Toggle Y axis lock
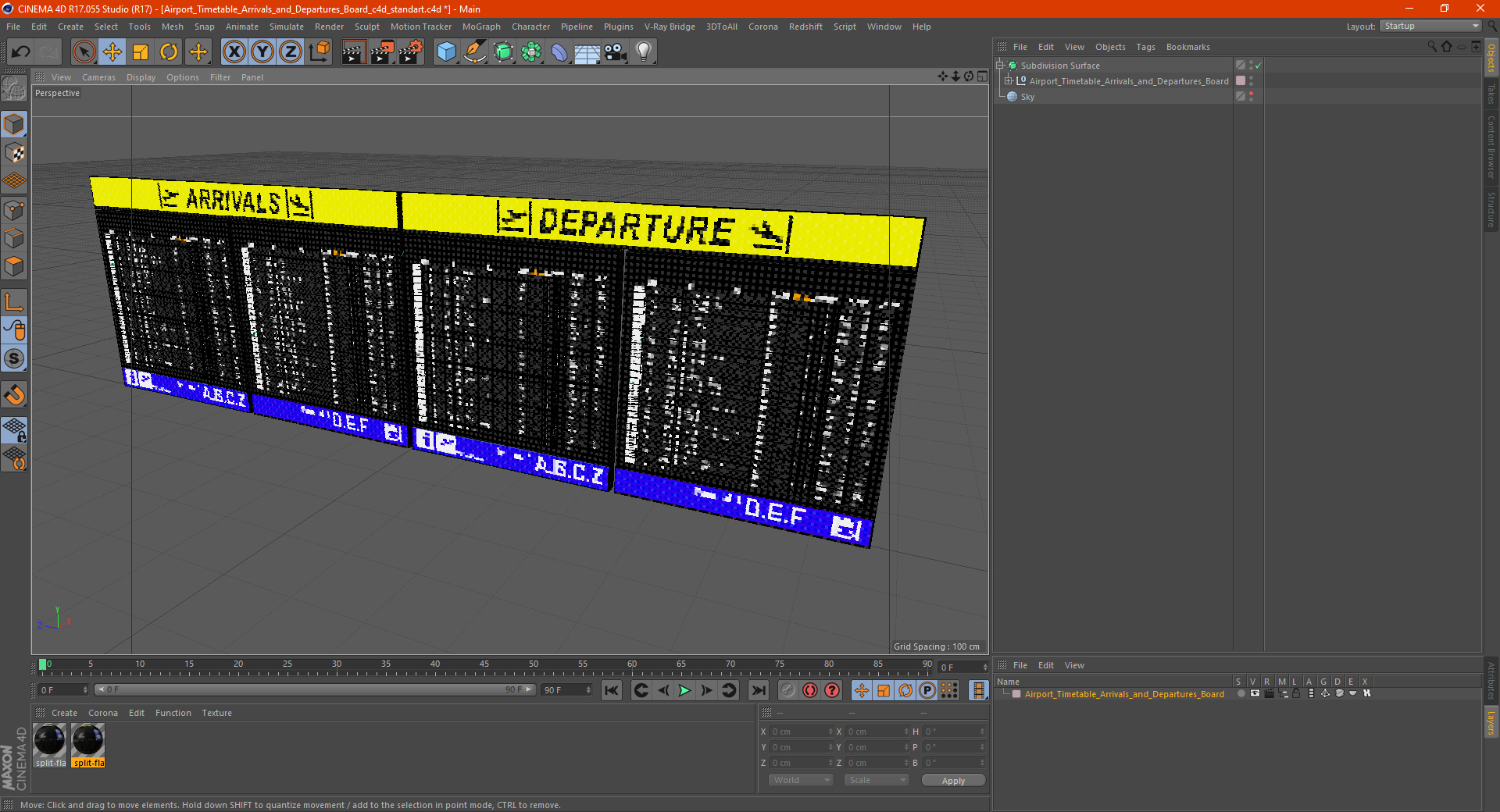 [x=262, y=52]
